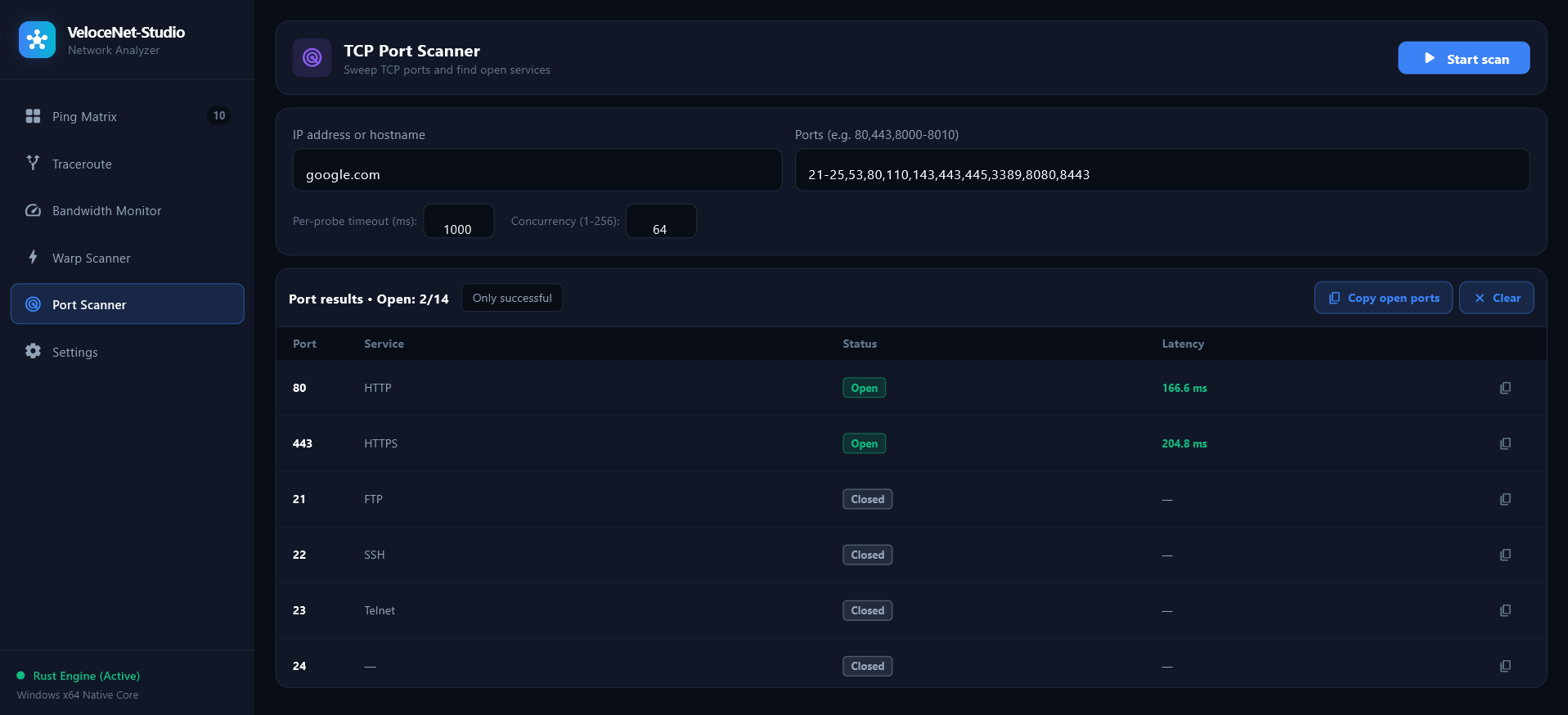The image size is (1568, 715).
Task: Toggle the Only successful filter
Action: [x=512, y=298]
